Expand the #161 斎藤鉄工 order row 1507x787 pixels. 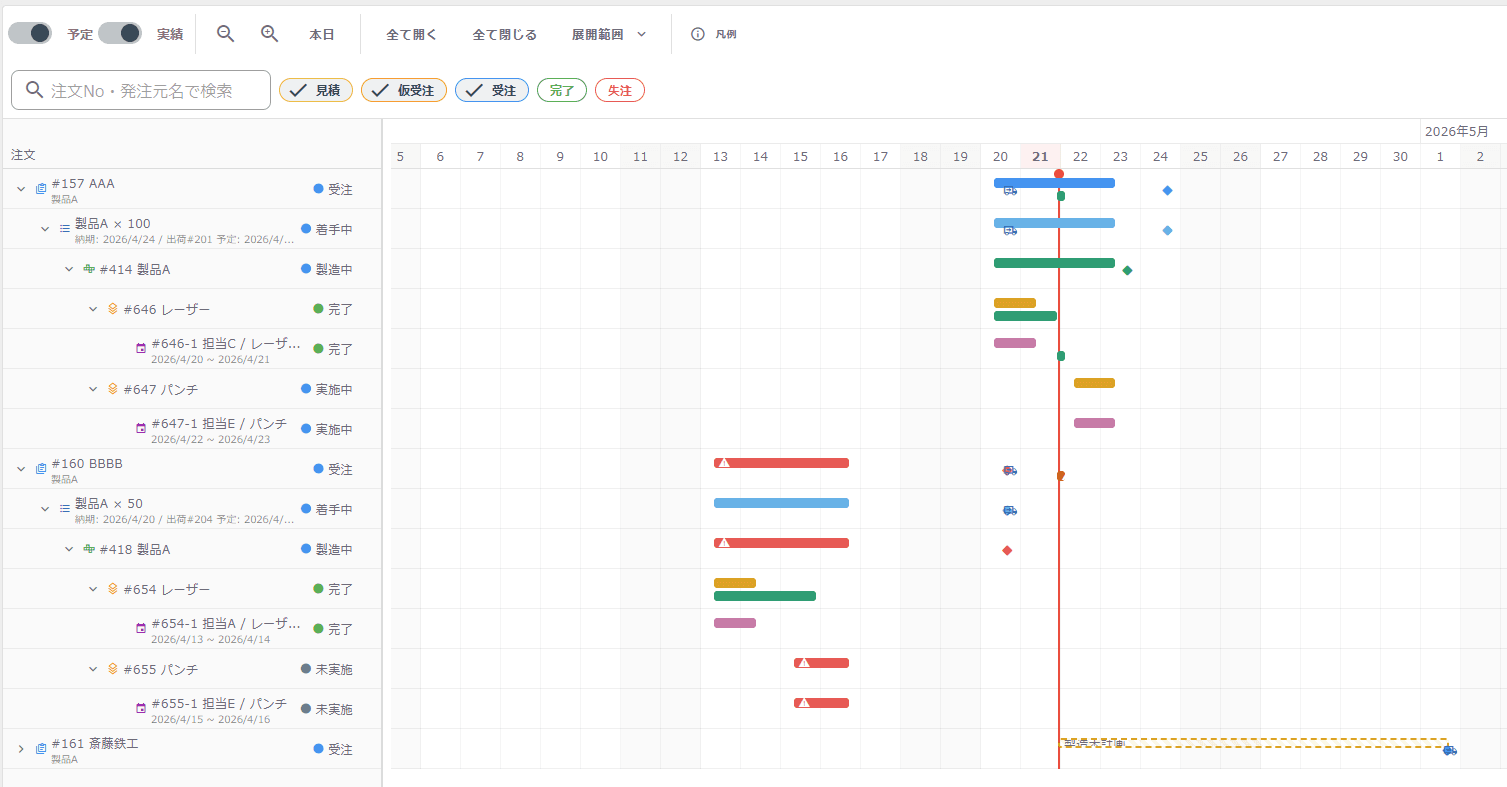tap(21, 749)
